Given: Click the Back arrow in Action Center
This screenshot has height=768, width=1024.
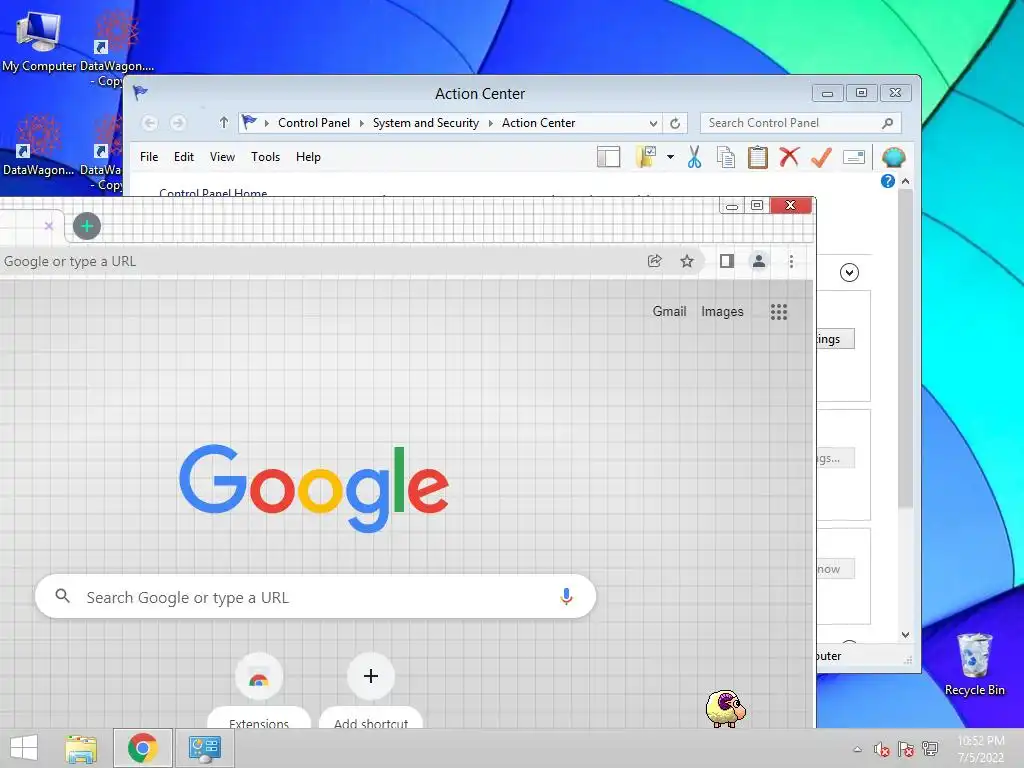Looking at the screenshot, I should click(x=150, y=123).
